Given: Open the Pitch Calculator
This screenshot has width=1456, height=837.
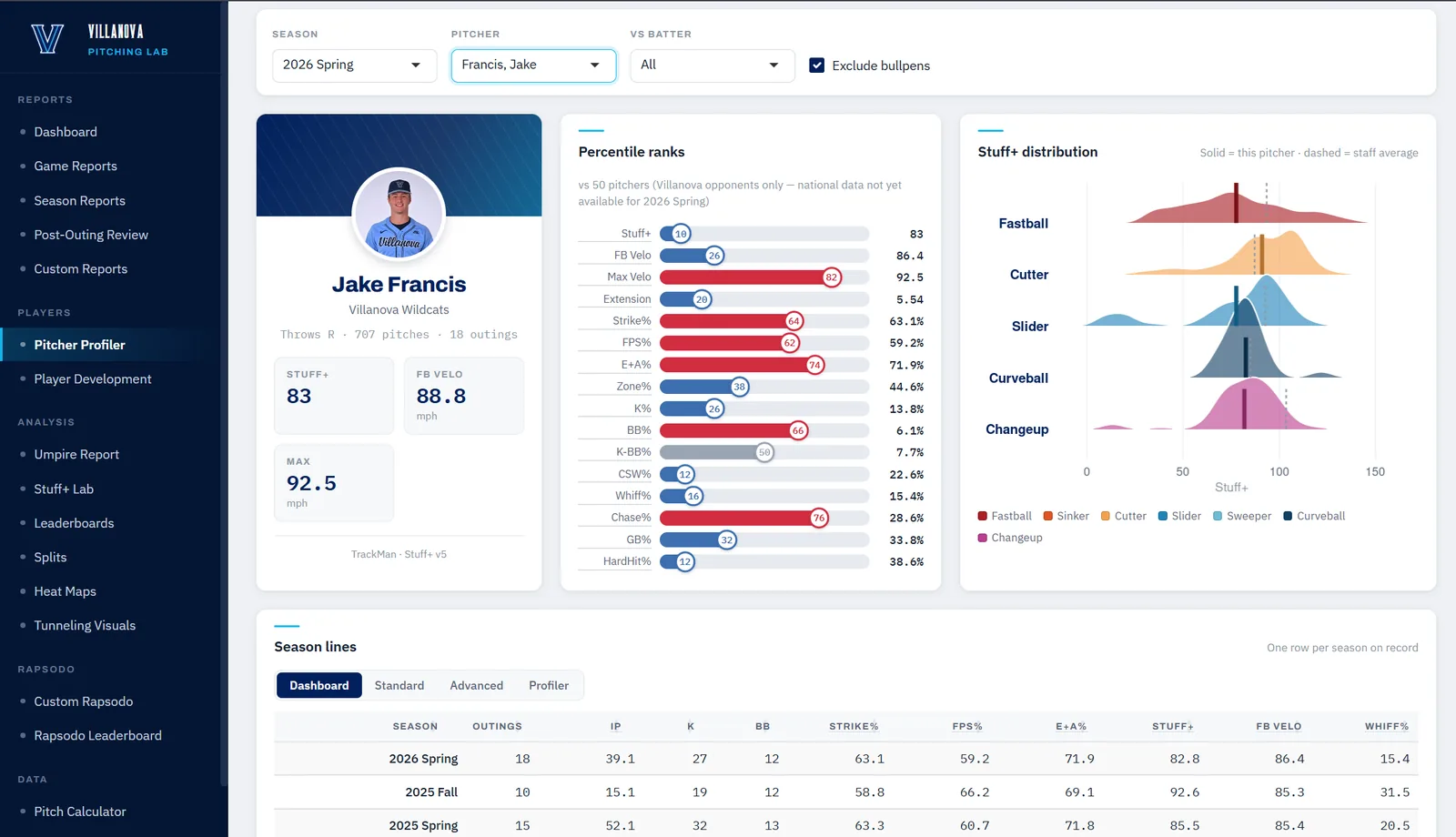Looking at the screenshot, I should (80, 812).
